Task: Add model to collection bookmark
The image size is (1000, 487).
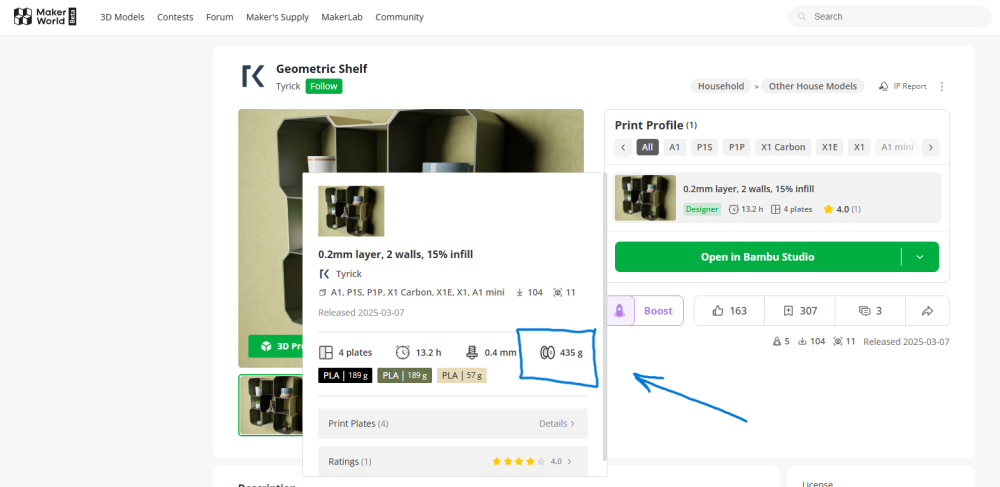Action: coord(800,311)
